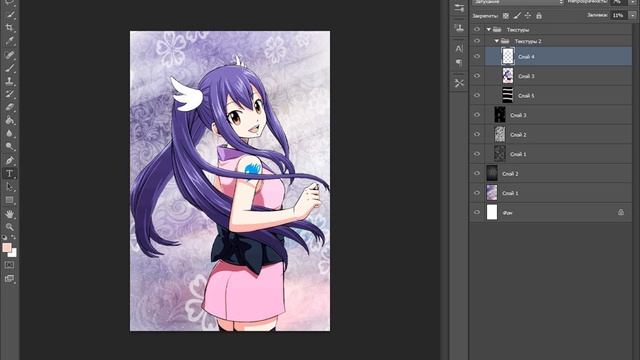The height and width of the screenshot is (360, 640).
Task: Lock transparent pixels of layer
Action: tap(506, 16)
